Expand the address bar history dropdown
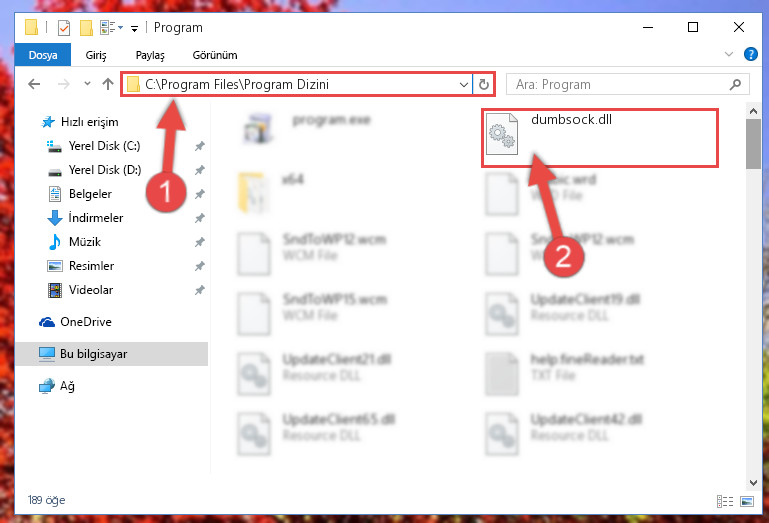This screenshot has width=769, height=523. point(463,84)
